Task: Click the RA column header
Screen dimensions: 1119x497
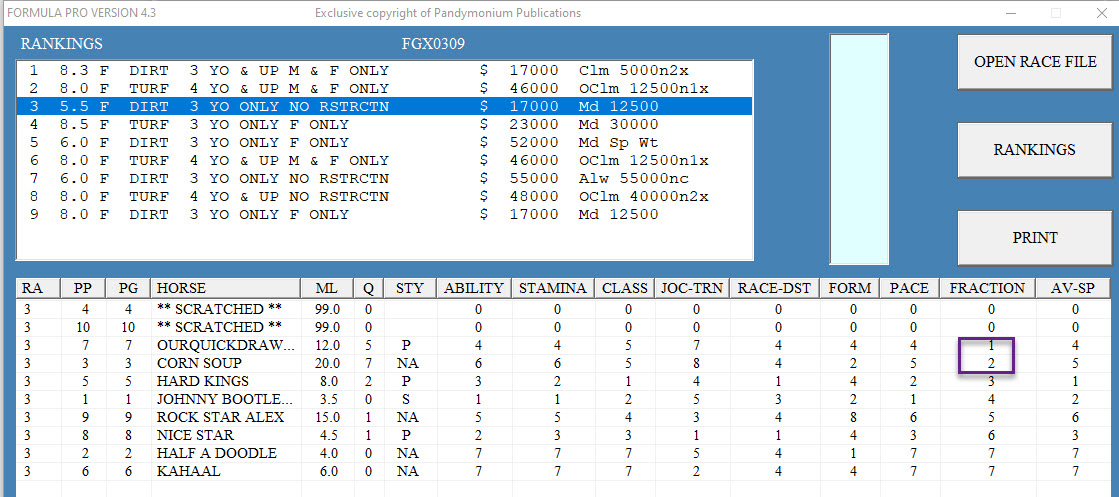Action: tap(39, 288)
